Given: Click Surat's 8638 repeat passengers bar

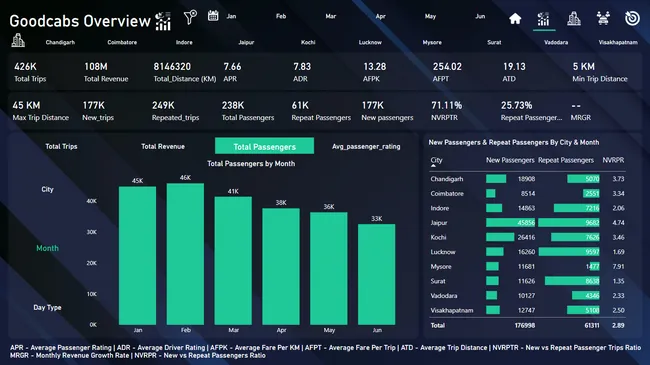Looking at the screenshot, I should tap(572, 281).
